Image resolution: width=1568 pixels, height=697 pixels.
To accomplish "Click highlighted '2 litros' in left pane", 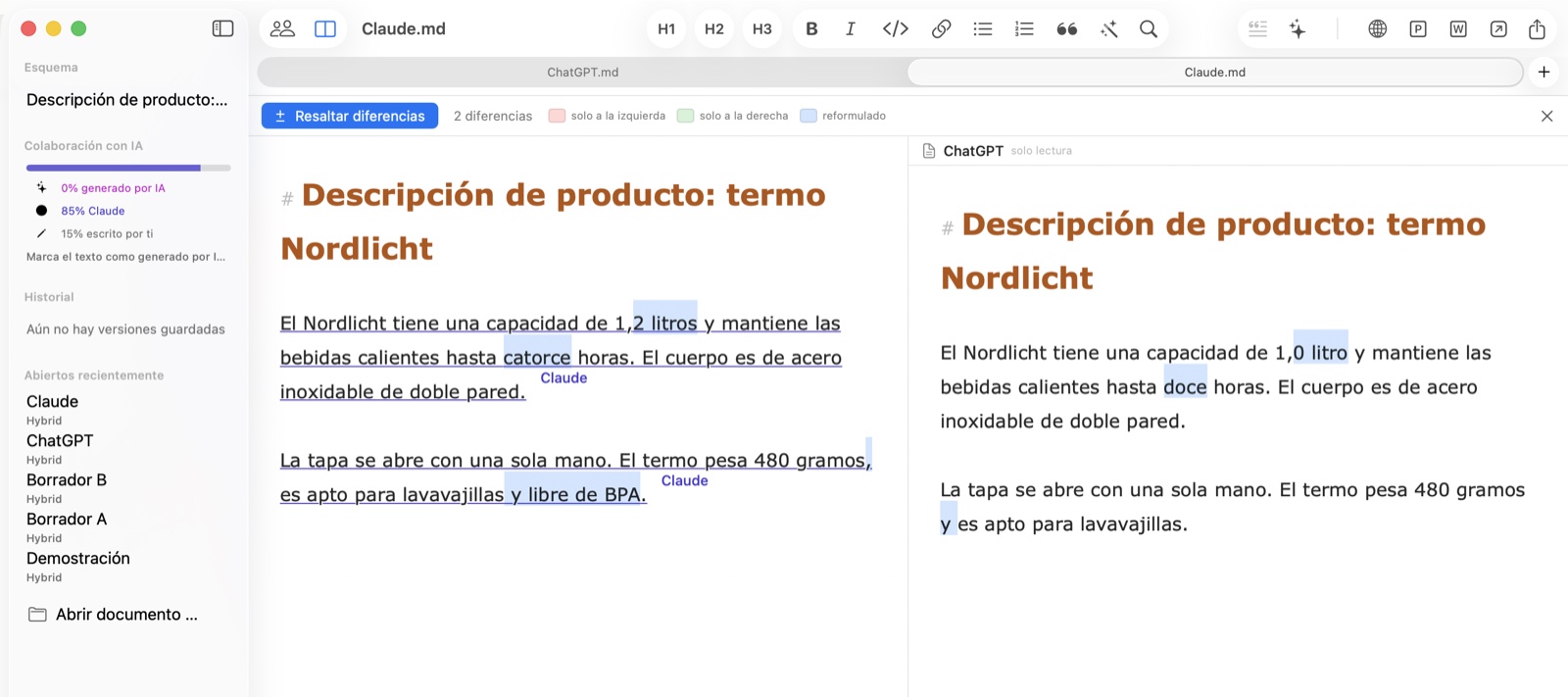I will pyautogui.click(x=665, y=323).
